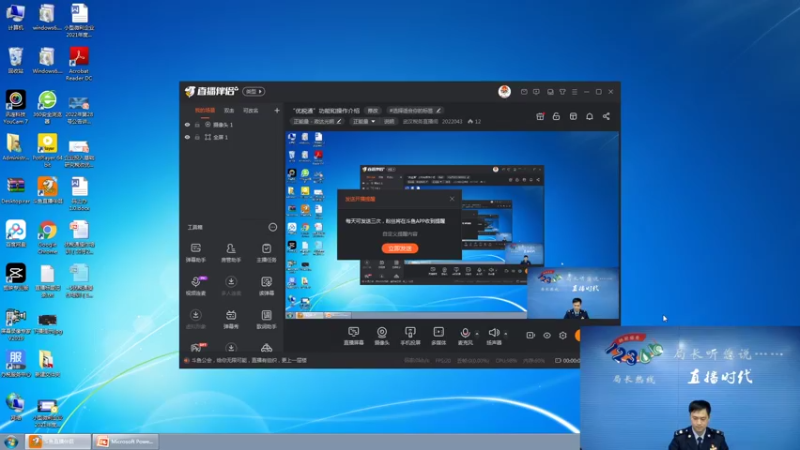Toggle the lock on 全屏 1 source
This screenshot has width=800, height=450.
point(197,137)
